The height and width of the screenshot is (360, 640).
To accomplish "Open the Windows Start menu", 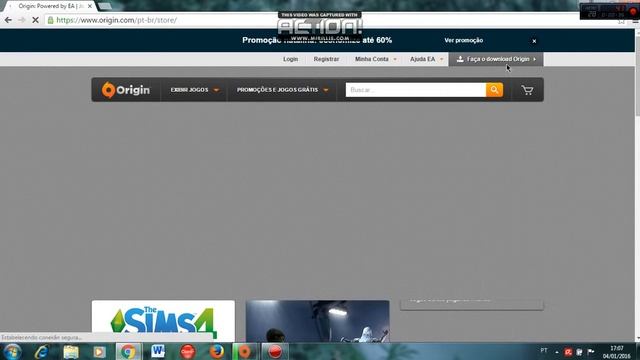I will (12, 351).
